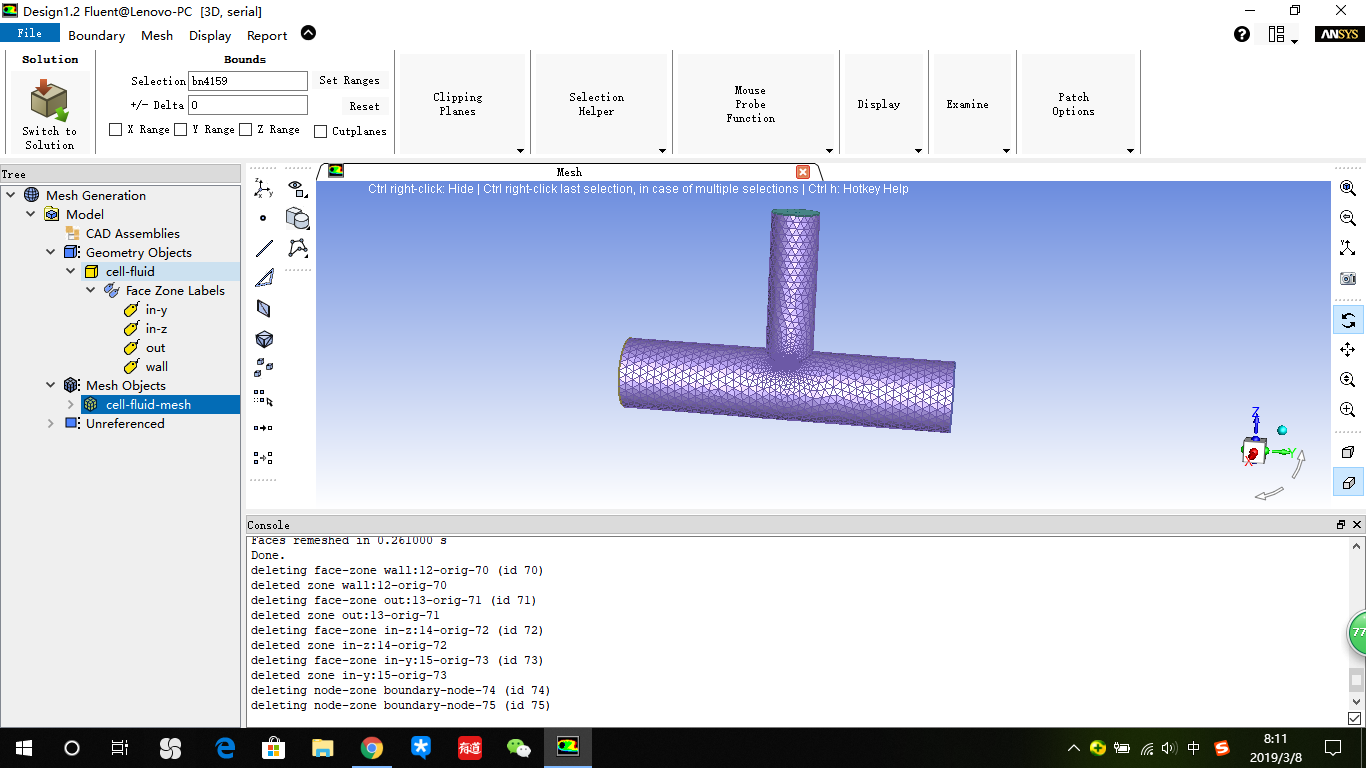This screenshot has width=1366, height=768.
Task: Collapse the Geometry Objects tree node
Action: click(x=50, y=252)
